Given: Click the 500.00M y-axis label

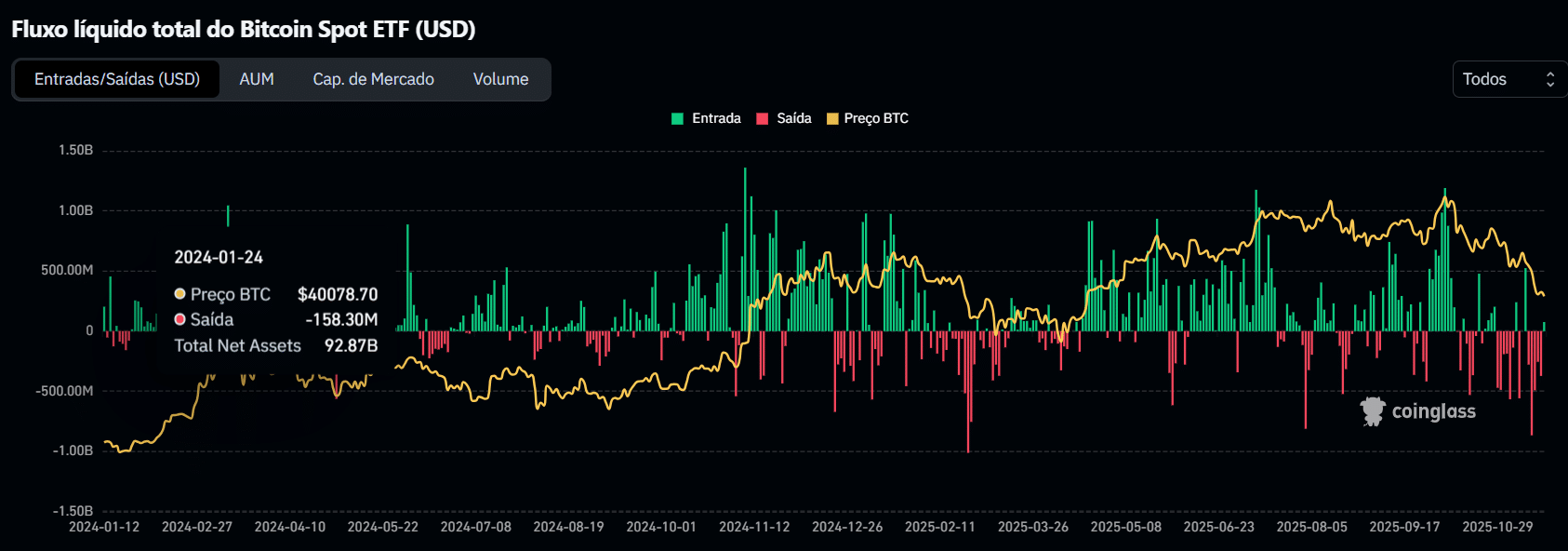Looking at the screenshot, I should point(67,270).
